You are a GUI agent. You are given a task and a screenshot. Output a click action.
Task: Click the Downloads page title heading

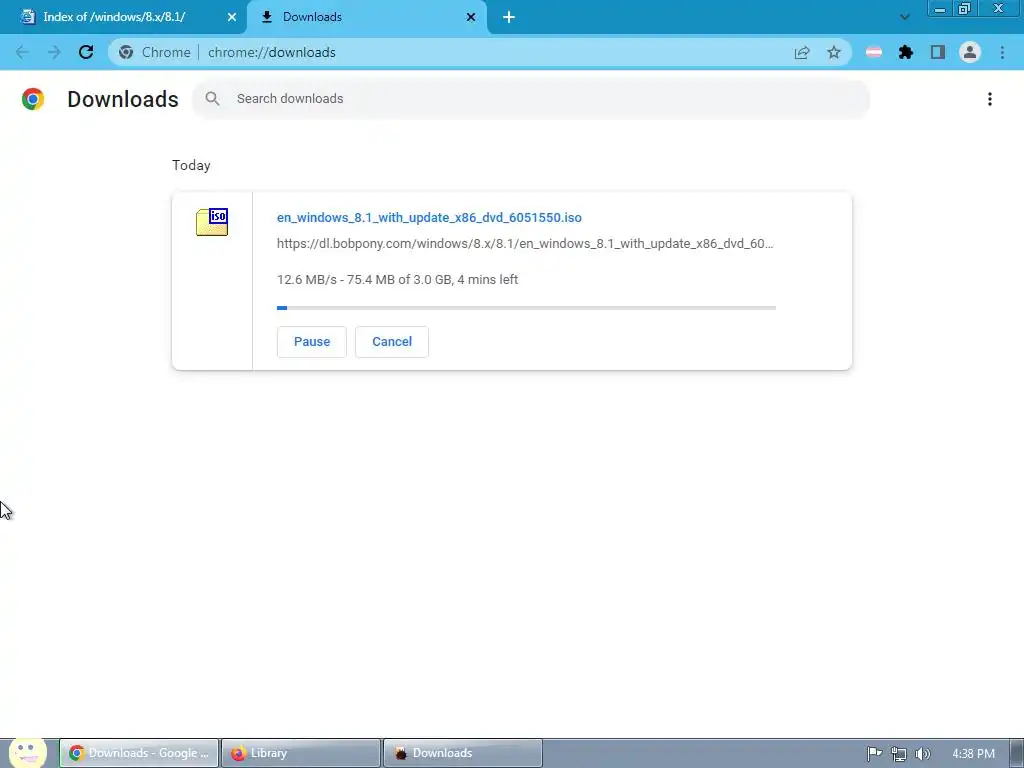tap(123, 99)
